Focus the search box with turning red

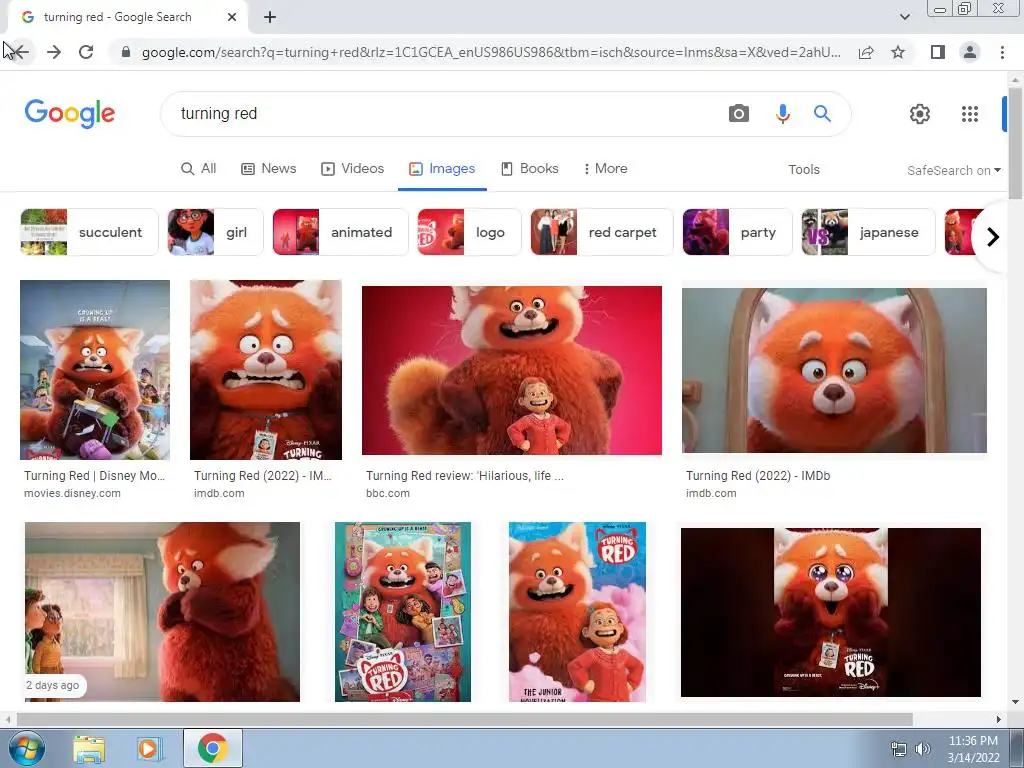444,114
